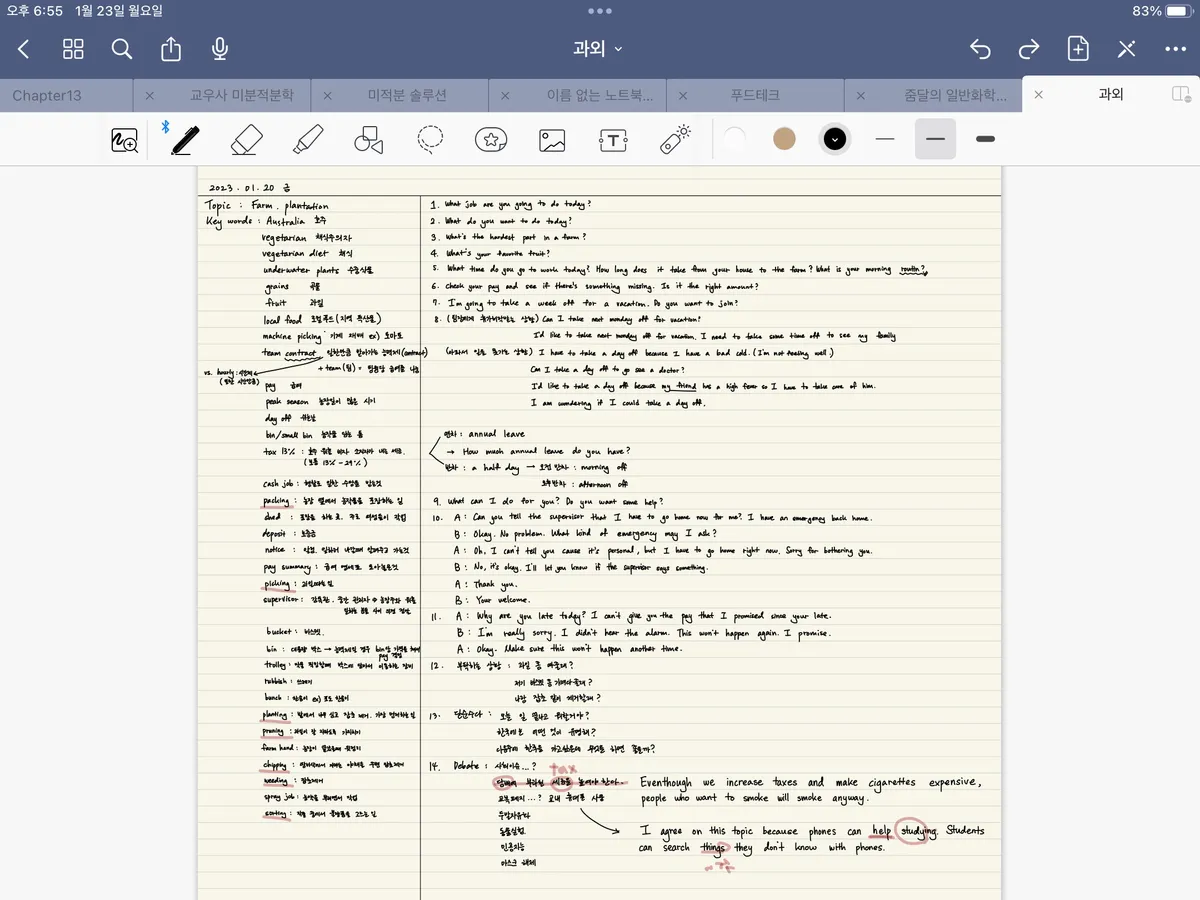
Task: Choose the medium stroke width
Action: tap(936, 139)
